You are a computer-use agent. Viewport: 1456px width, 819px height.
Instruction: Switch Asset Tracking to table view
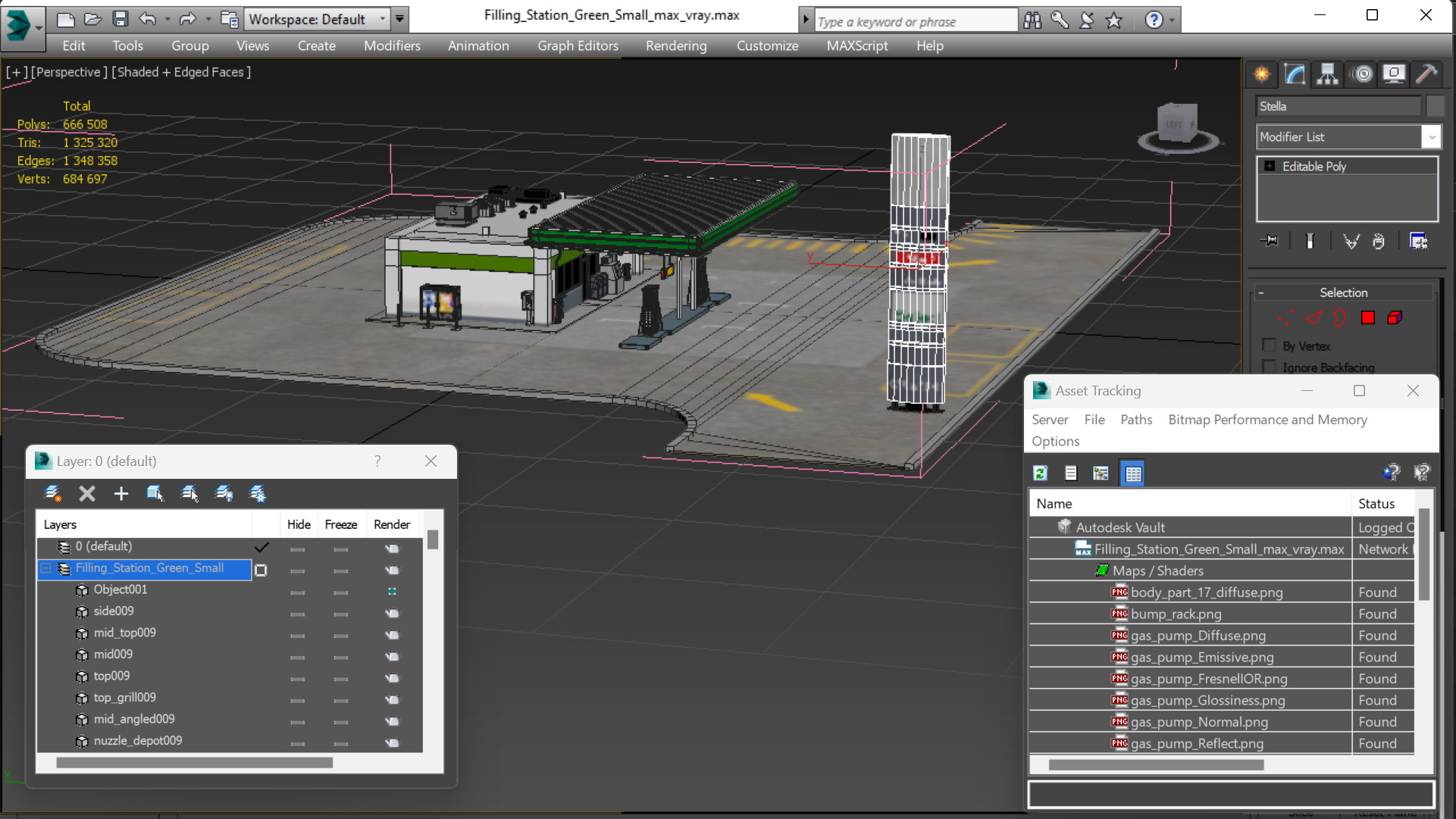tap(1133, 474)
